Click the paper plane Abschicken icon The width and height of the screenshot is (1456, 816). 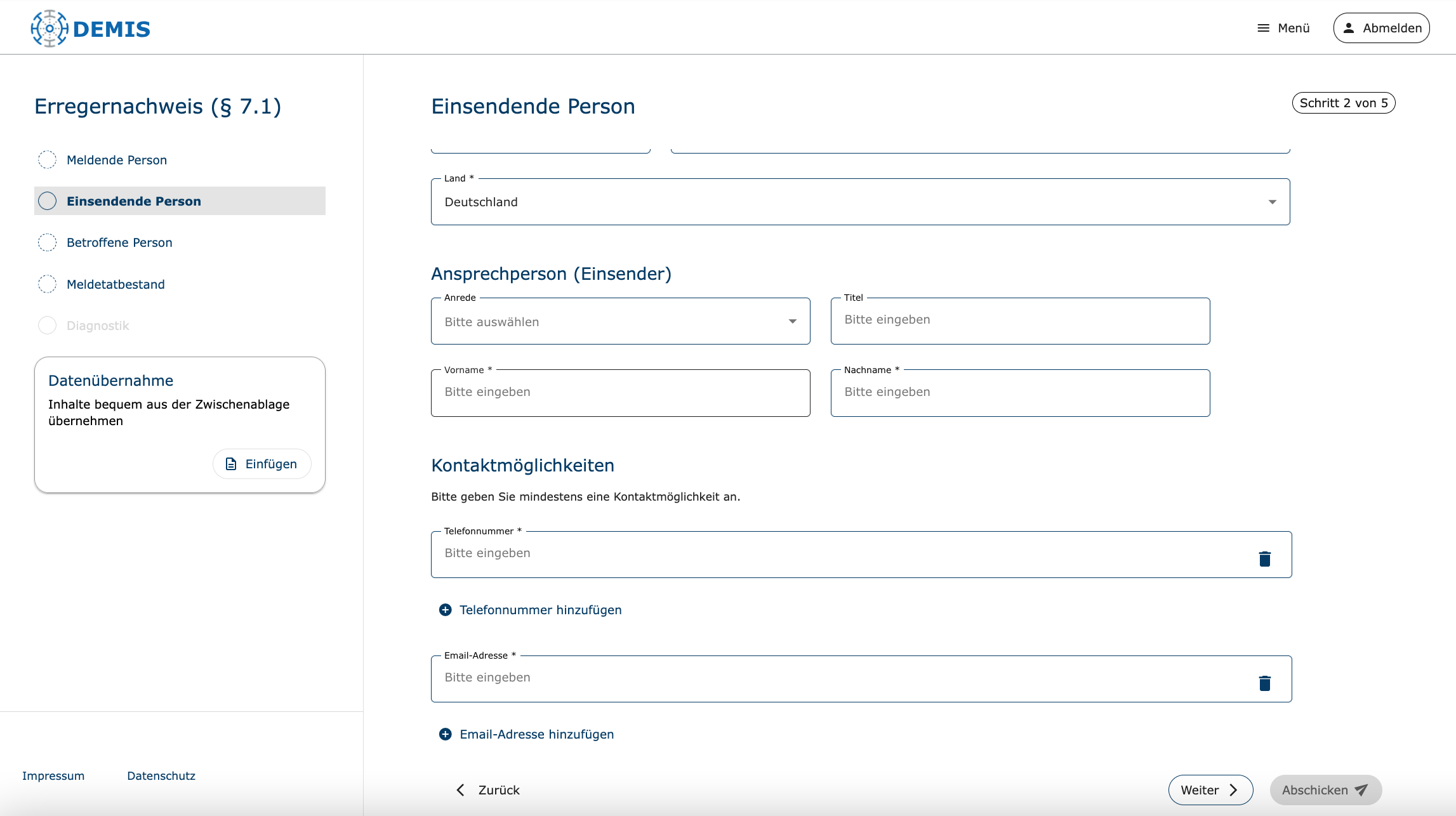click(1361, 790)
